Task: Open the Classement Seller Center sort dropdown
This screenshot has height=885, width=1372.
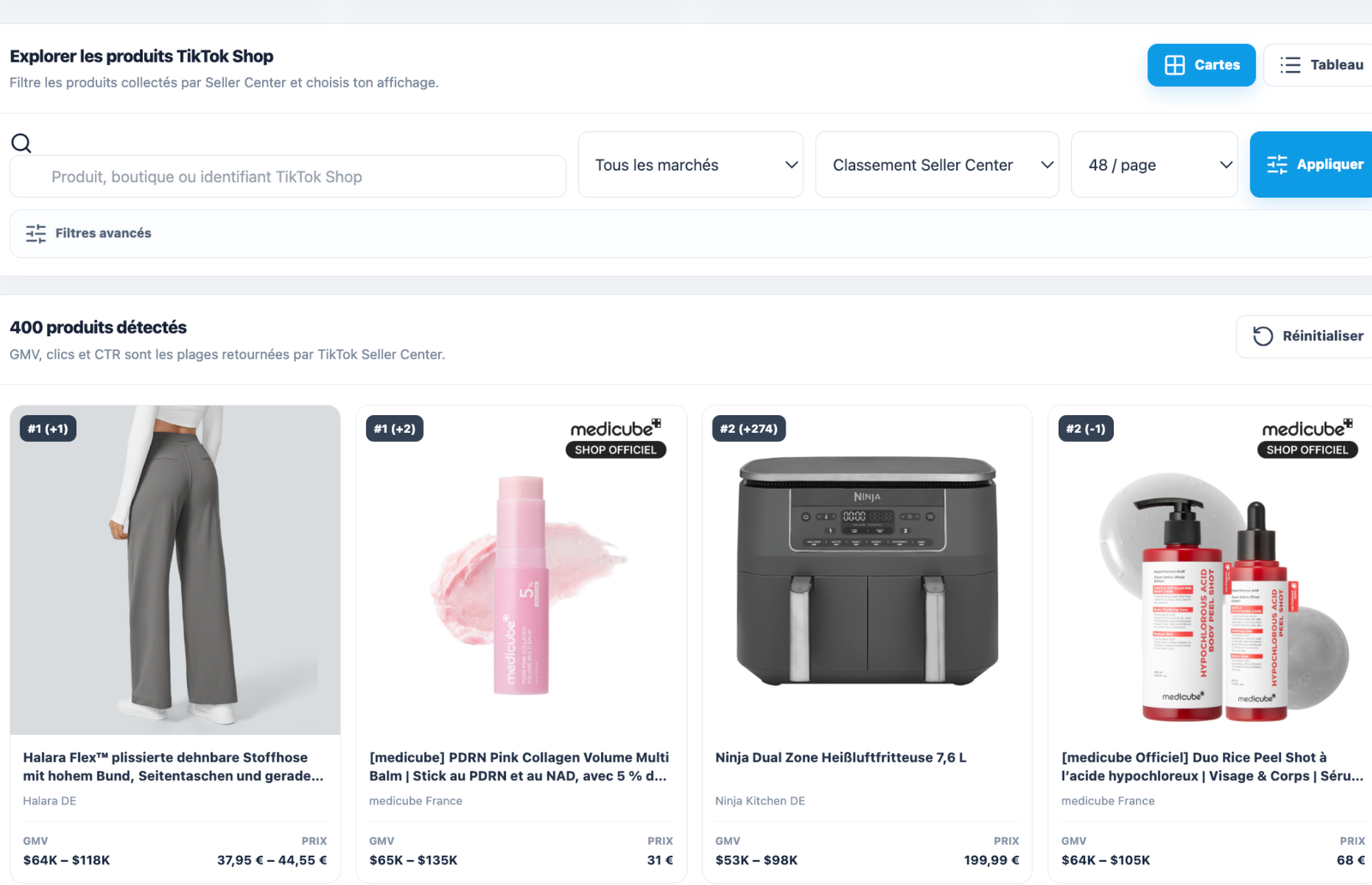Action: click(x=937, y=165)
